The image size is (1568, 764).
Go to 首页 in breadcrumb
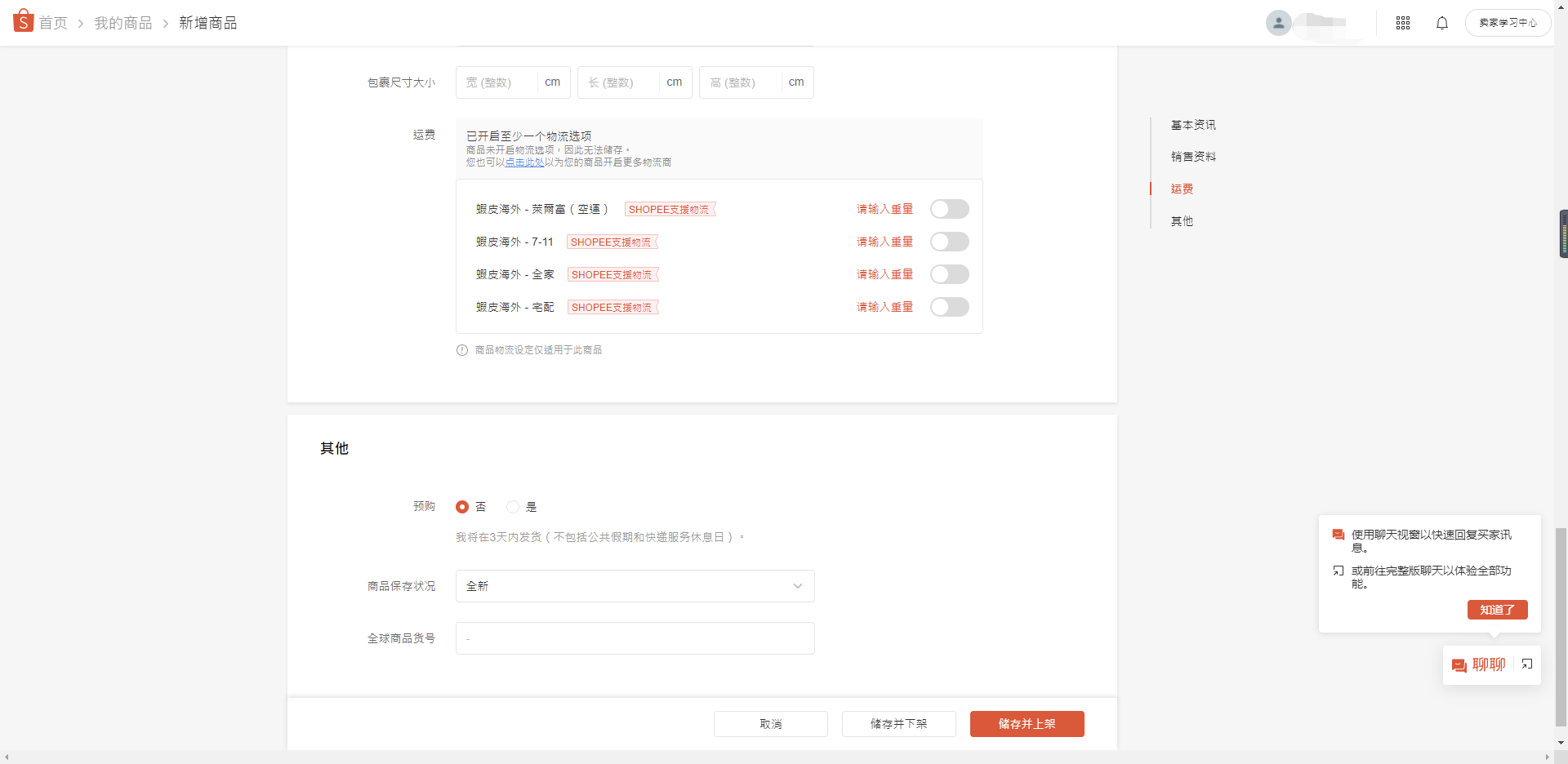(x=53, y=23)
